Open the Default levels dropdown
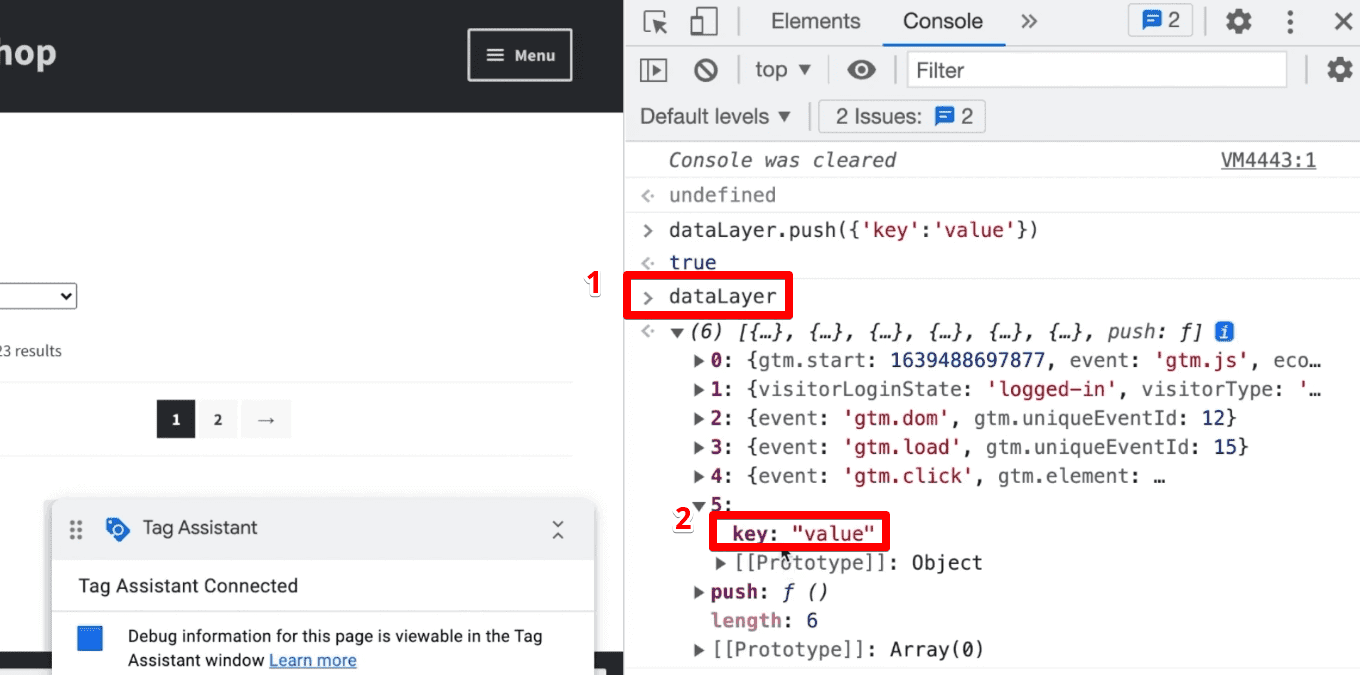Screen dimensions: 1360x675 715,116
